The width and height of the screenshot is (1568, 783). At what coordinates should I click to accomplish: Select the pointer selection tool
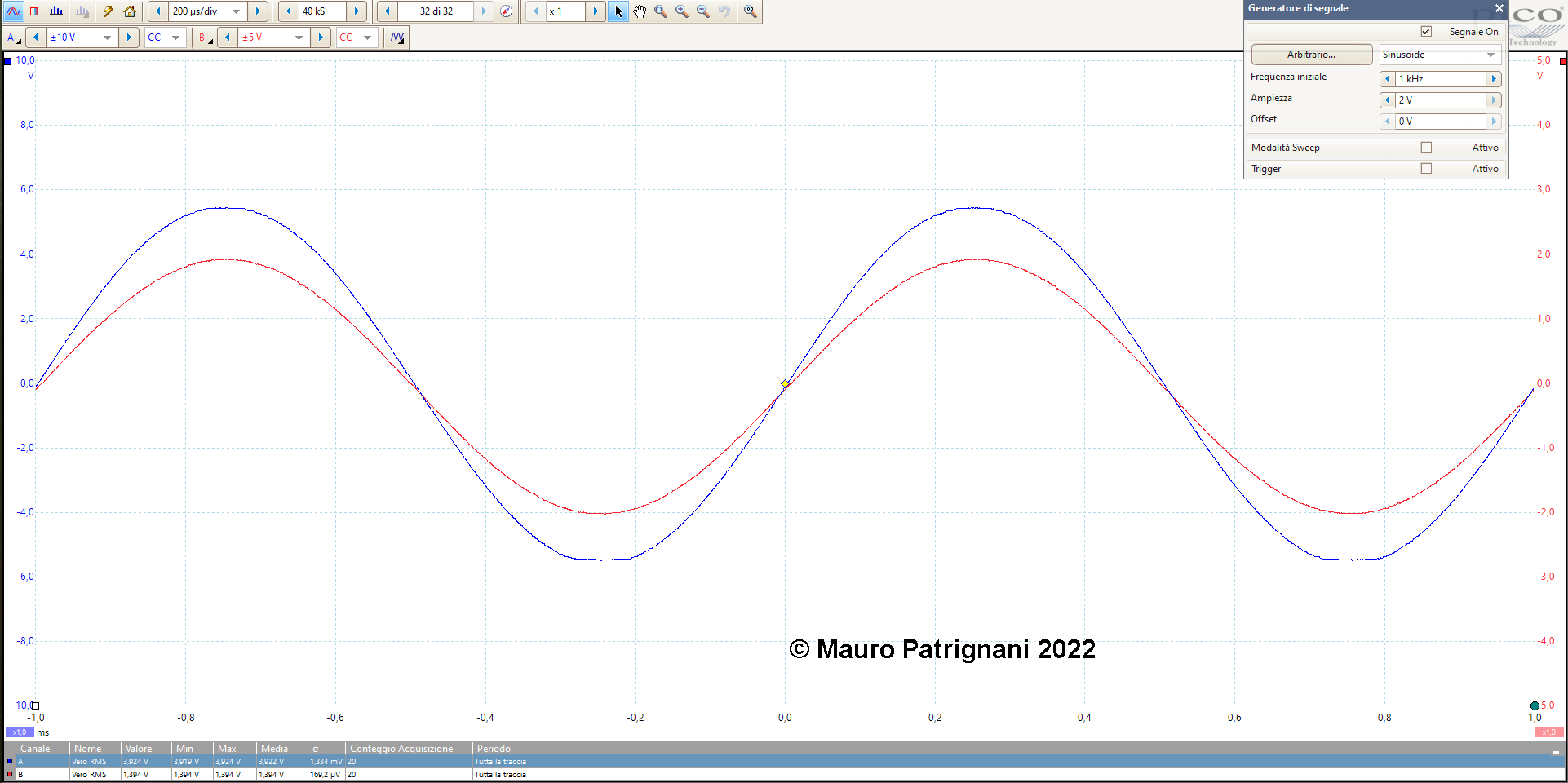point(618,11)
